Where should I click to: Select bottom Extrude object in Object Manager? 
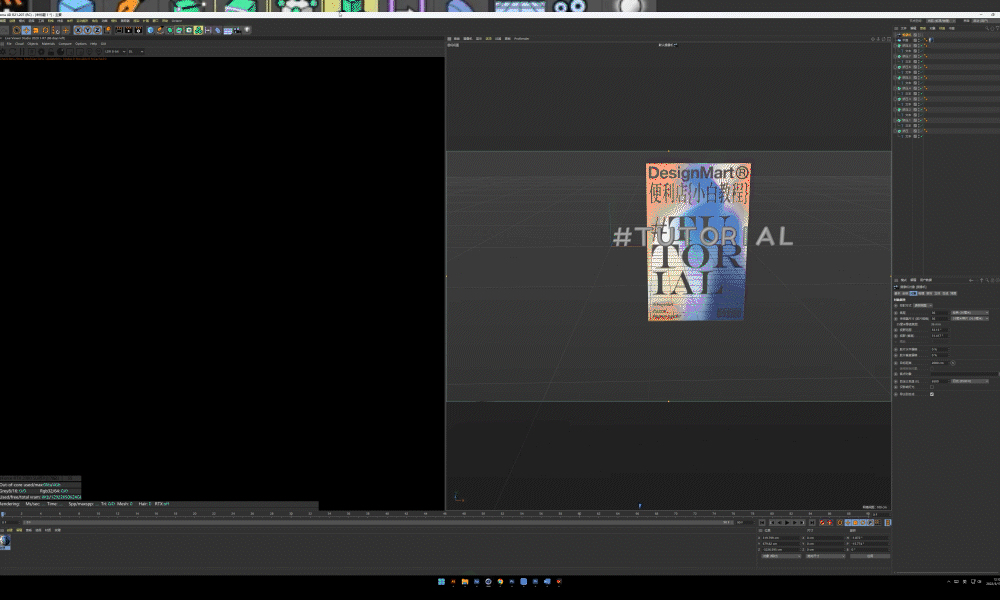(x=905, y=131)
